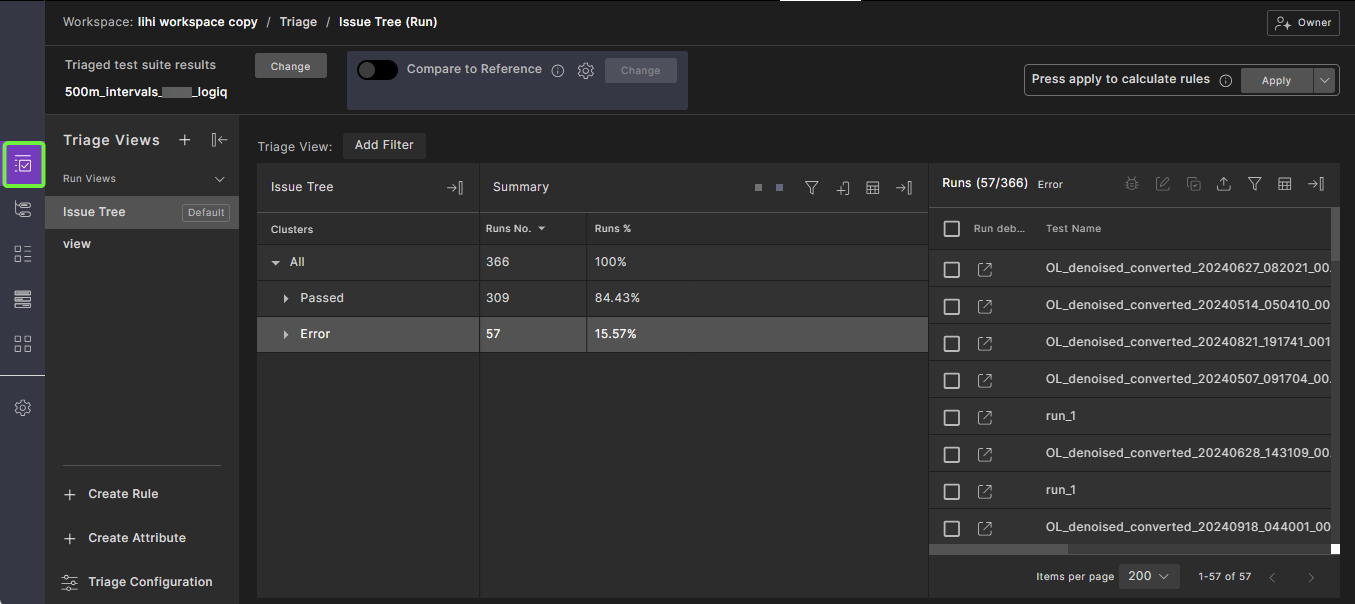Open external link for second run_1 row
This screenshot has width=1355, height=604.
point(984,491)
